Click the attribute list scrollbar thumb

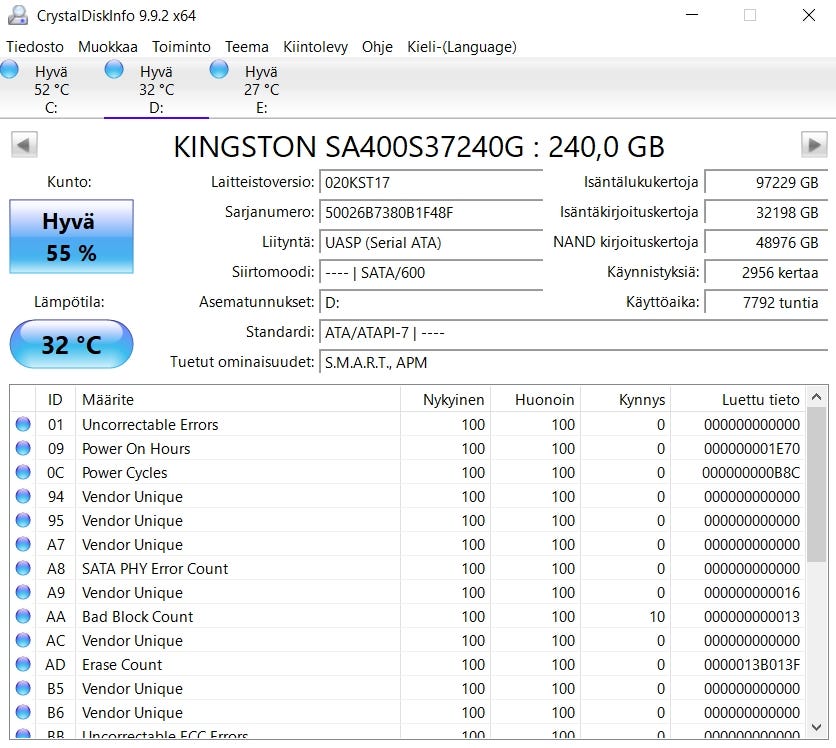pos(816,484)
